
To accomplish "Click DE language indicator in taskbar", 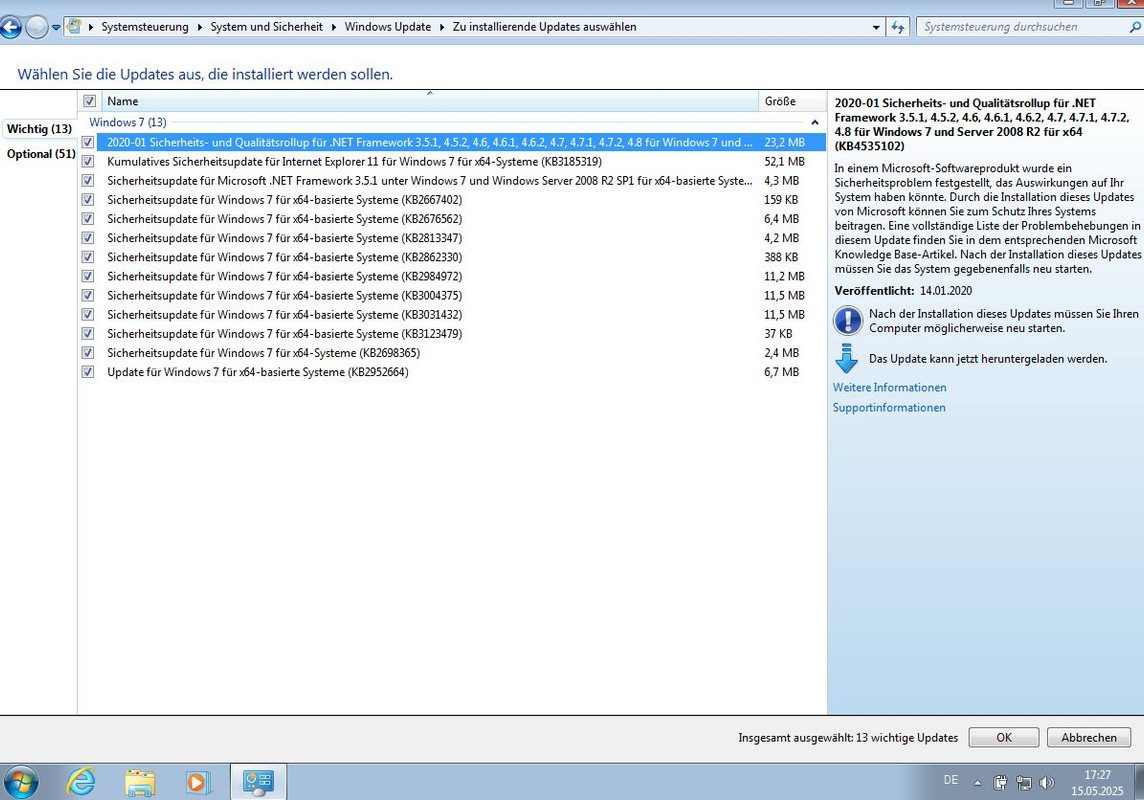I will pos(951,780).
